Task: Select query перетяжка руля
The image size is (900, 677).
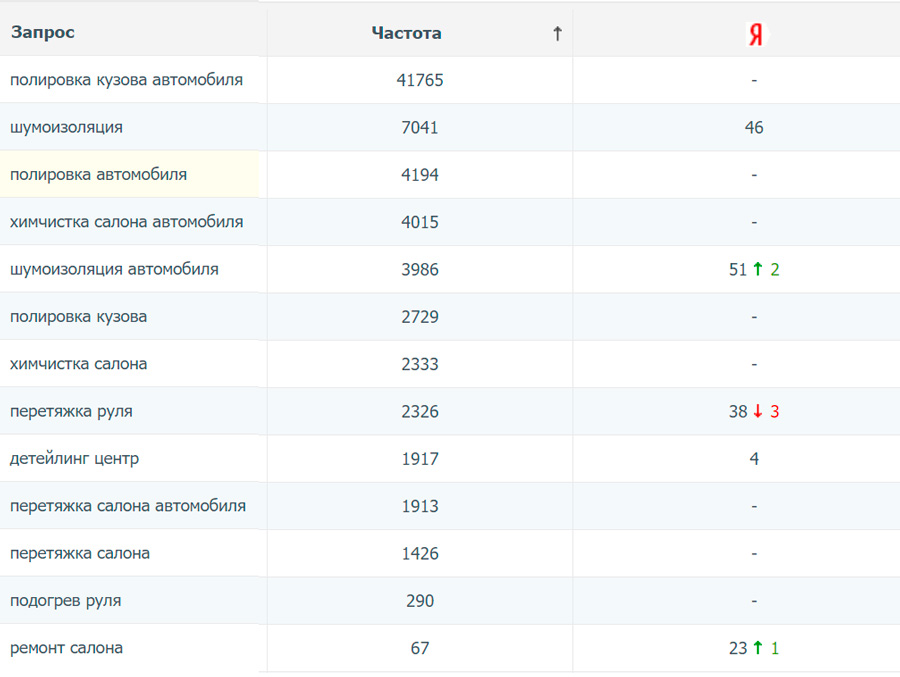Action: (71, 411)
